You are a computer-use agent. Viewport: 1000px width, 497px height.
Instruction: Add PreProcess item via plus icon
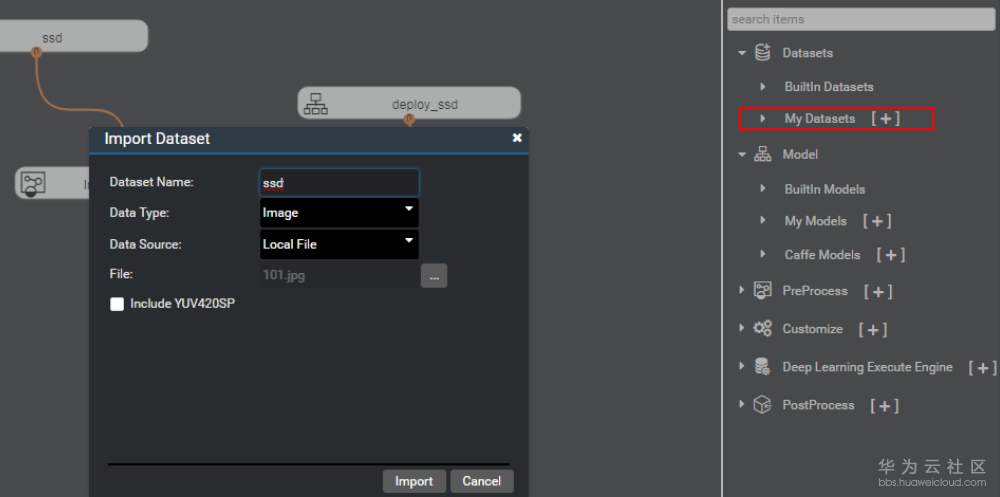pyautogui.click(x=878, y=291)
